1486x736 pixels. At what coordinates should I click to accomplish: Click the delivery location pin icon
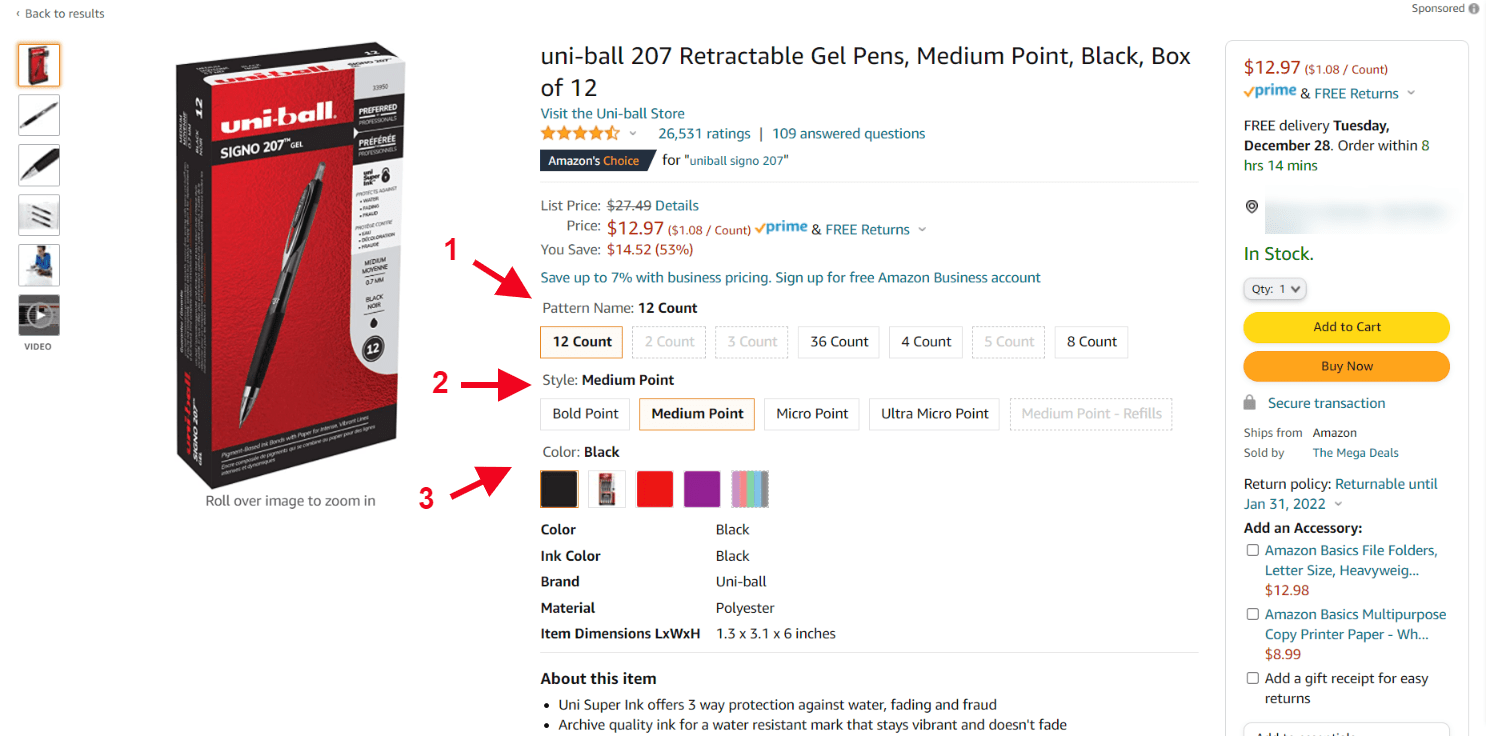1252,206
